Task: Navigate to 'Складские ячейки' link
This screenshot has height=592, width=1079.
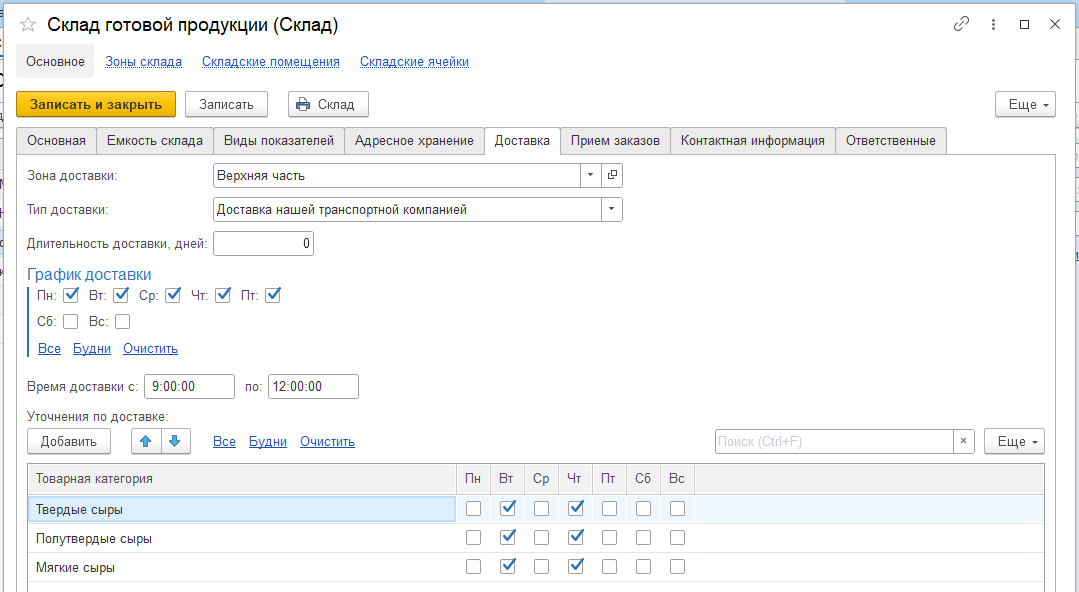Action: (414, 61)
